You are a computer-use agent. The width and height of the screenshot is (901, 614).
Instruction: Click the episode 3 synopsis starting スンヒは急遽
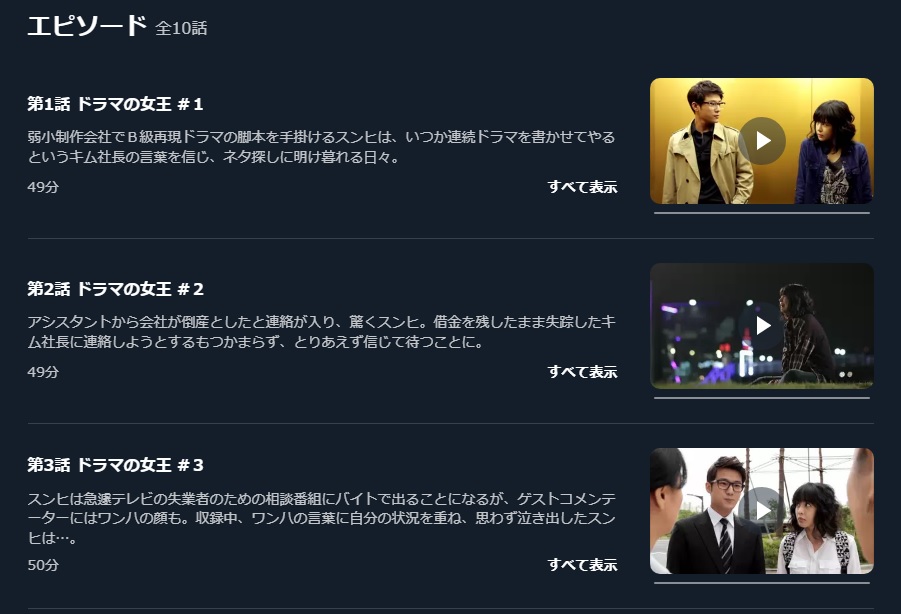[321, 518]
